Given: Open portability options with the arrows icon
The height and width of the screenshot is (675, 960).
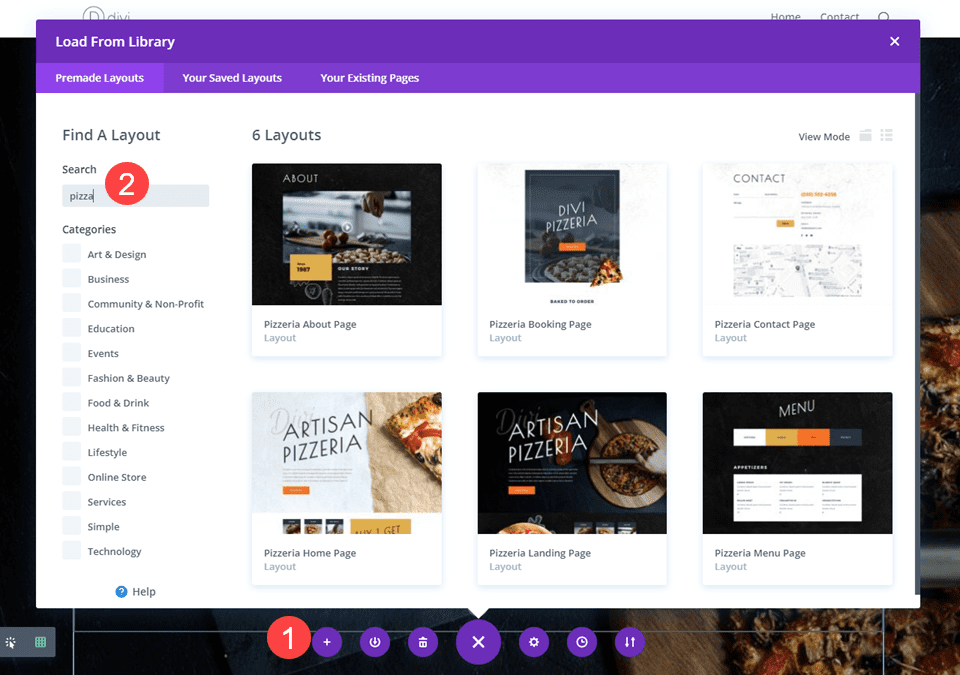Looking at the screenshot, I should (630, 642).
